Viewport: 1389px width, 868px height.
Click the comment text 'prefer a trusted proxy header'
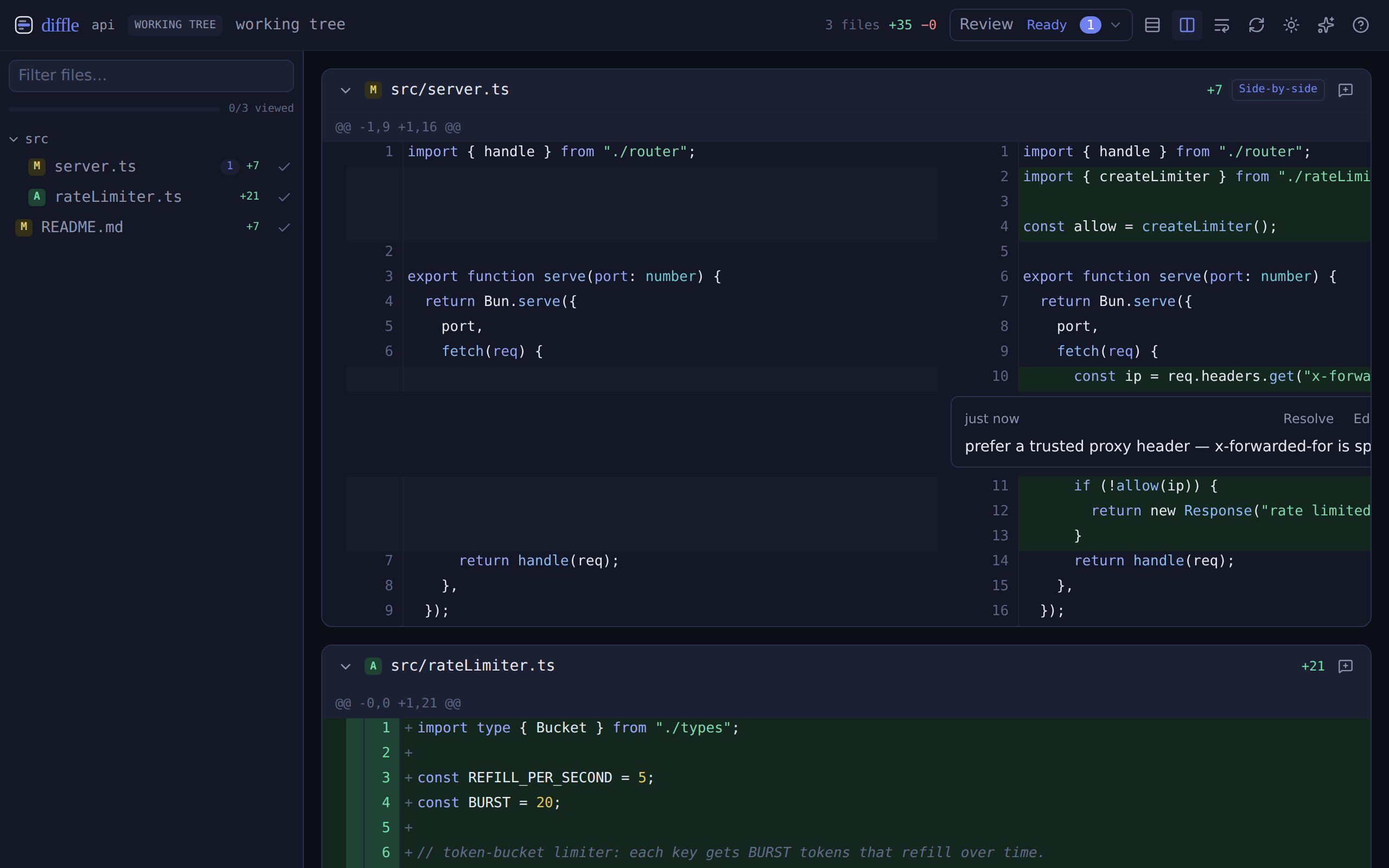click(x=1077, y=446)
